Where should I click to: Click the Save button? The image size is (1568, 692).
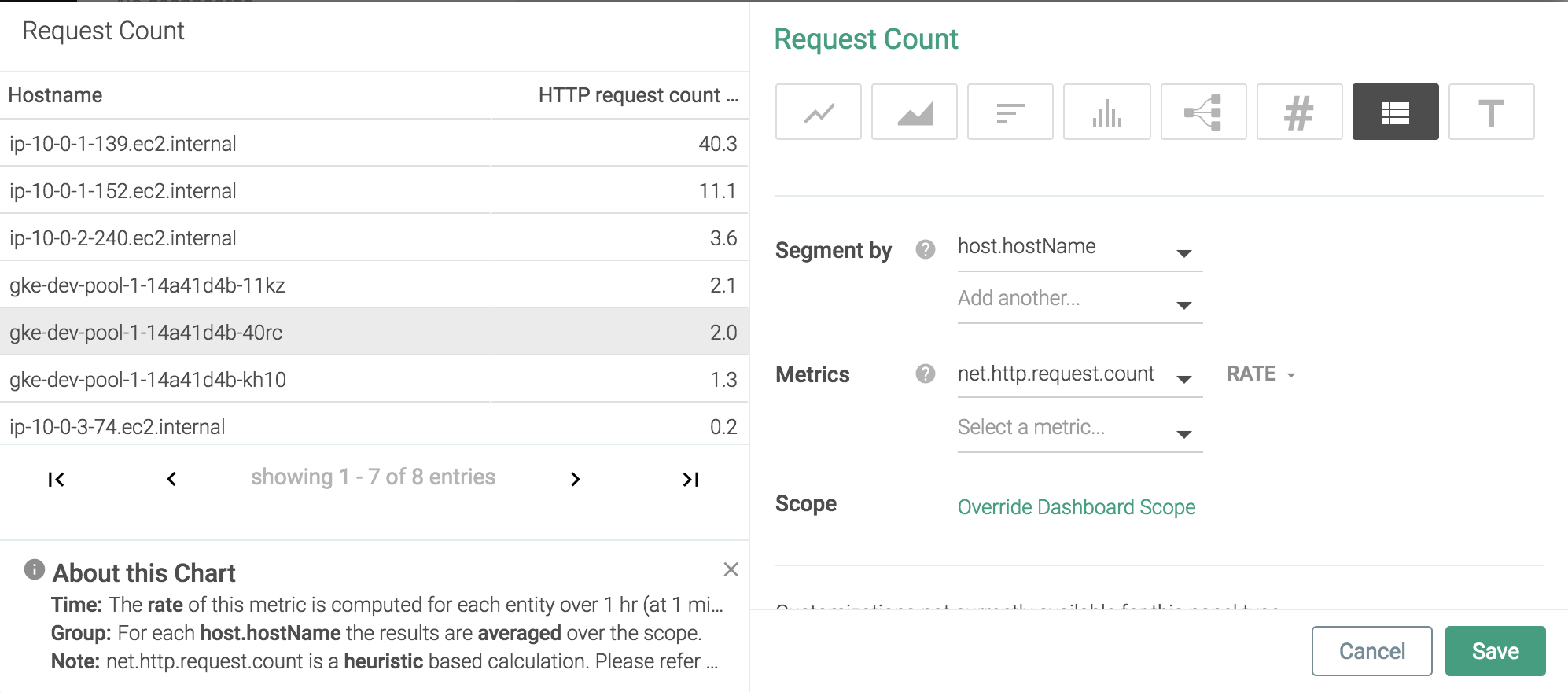(1496, 651)
